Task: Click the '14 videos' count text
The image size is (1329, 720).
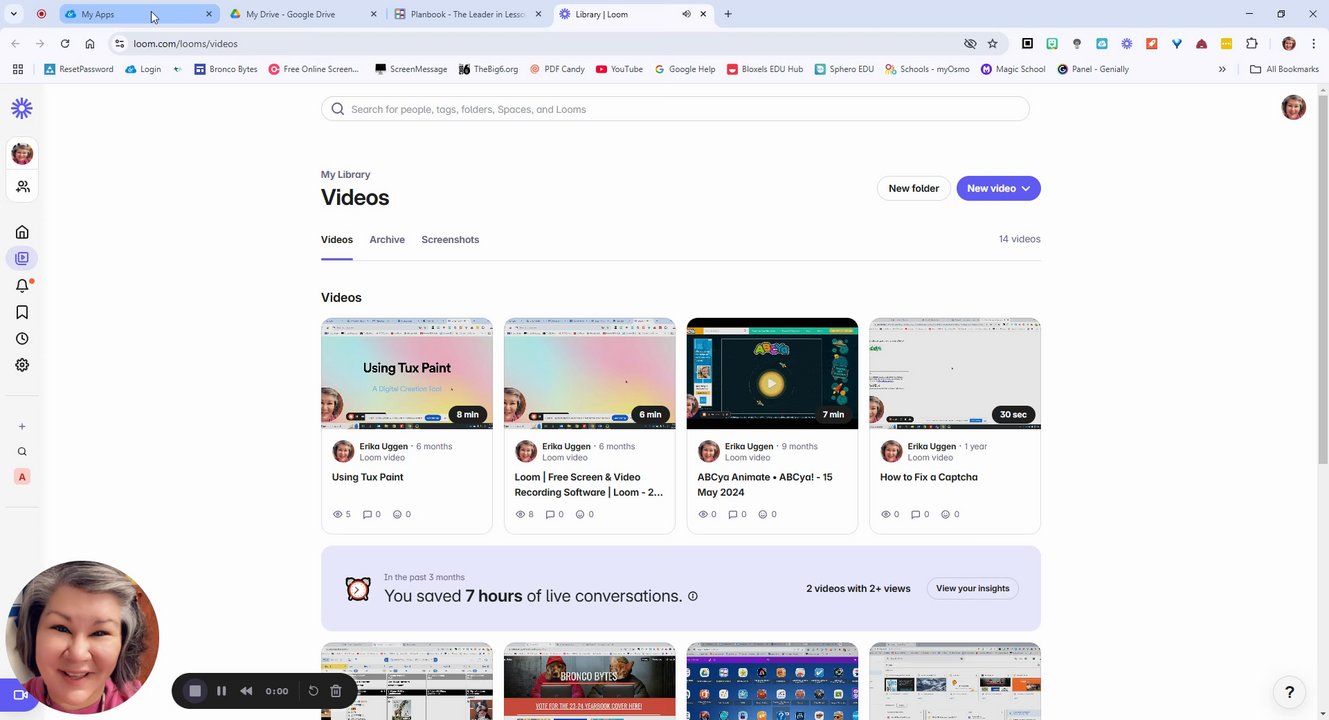Action: pyautogui.click(x=1019, y=239)
